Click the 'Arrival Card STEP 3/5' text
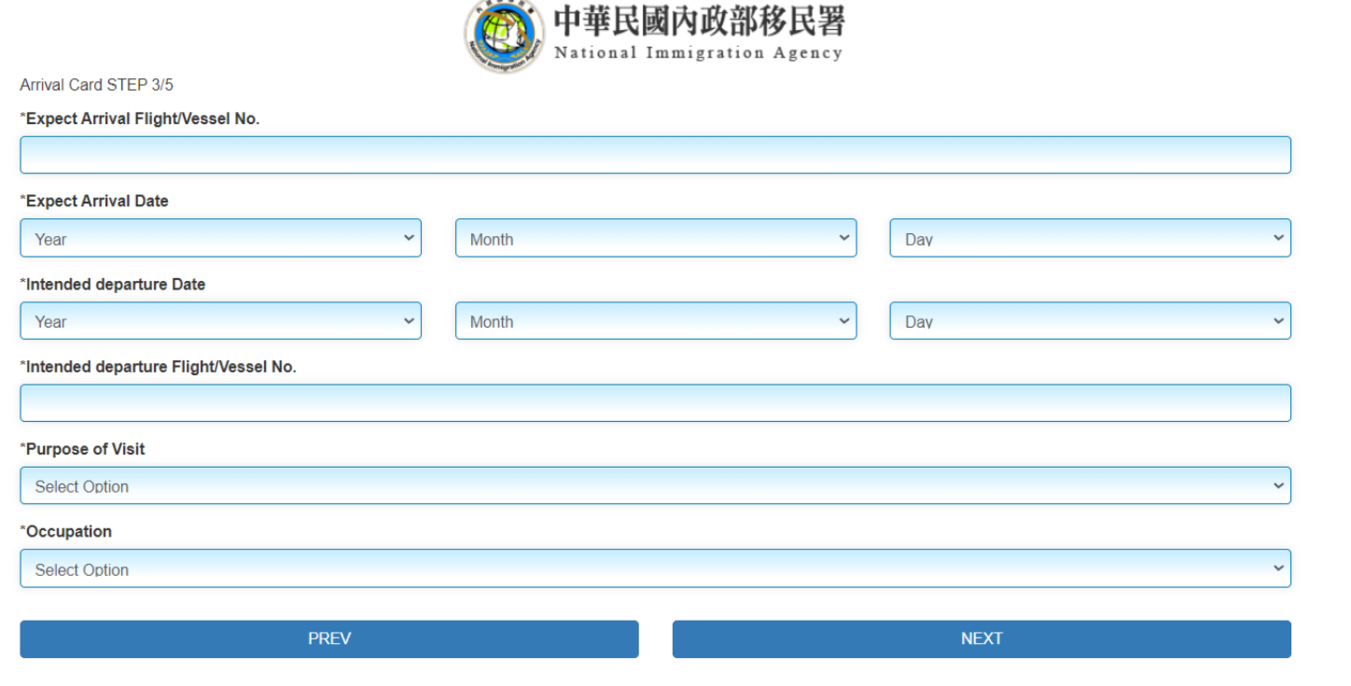Image resolution: width=1351 pixels, height=686 pixels. click(97, 85)
